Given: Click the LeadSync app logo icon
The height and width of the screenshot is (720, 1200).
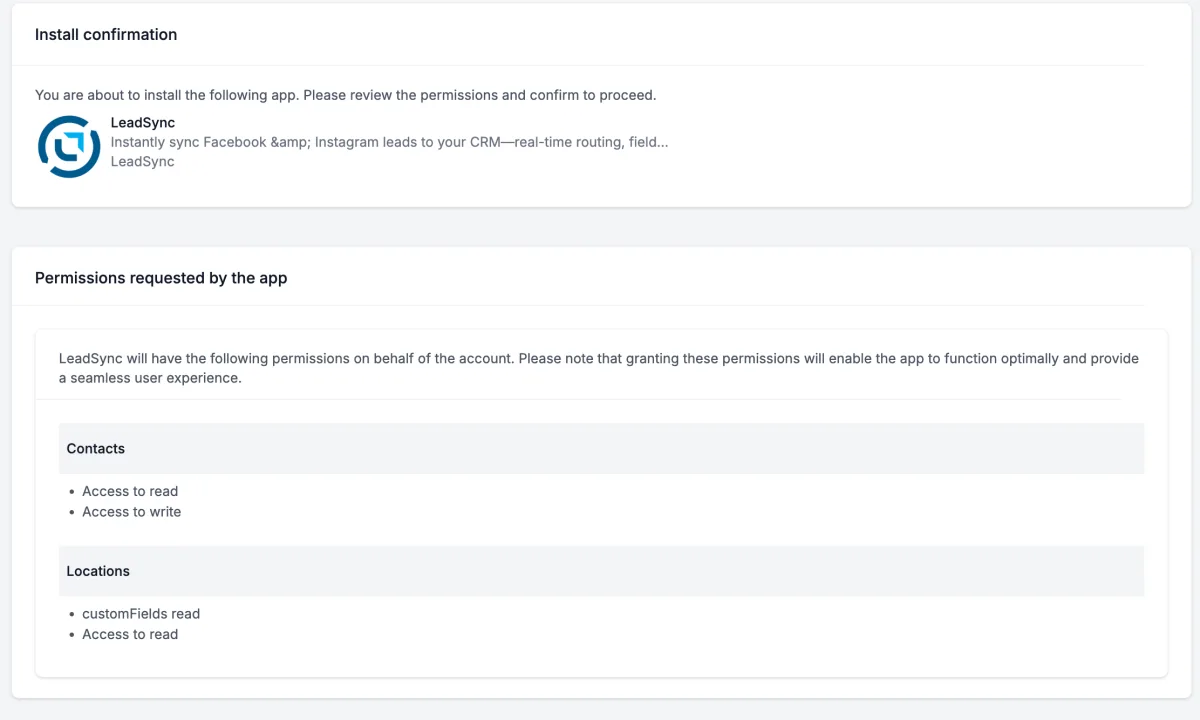Looking at the screenshot, I should click(69, 147).
